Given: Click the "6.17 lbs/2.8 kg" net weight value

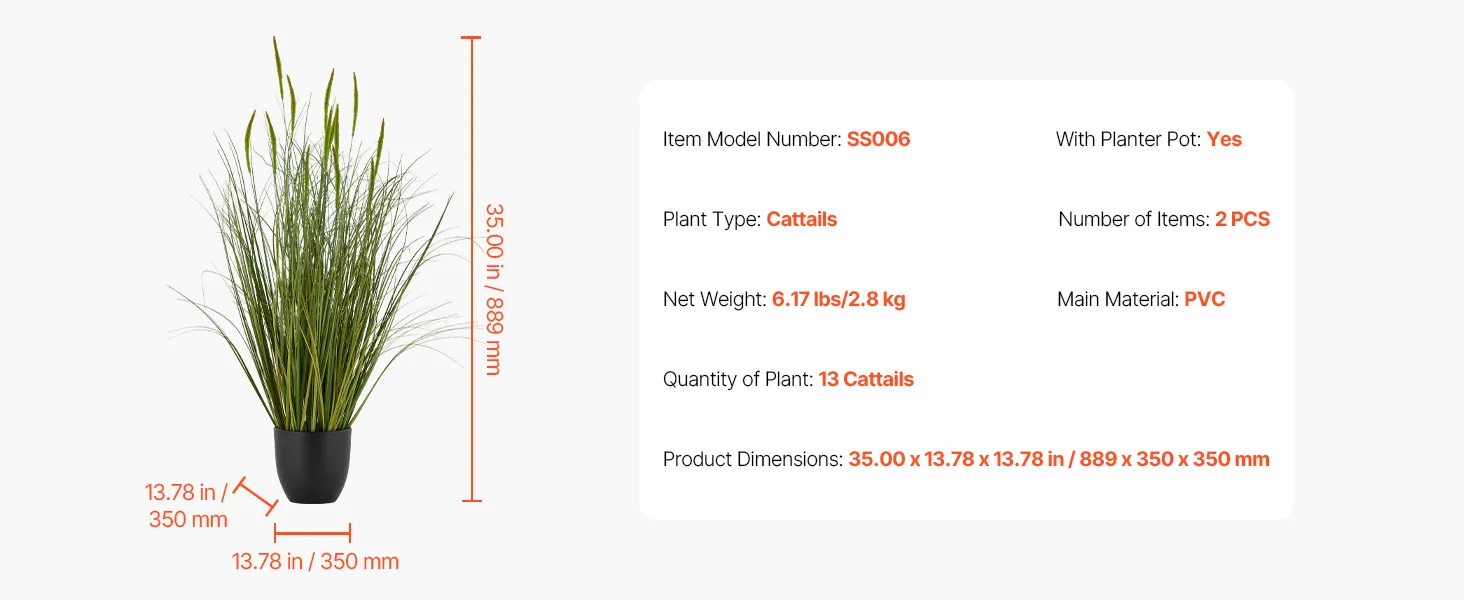Looking at the screenshot, I should 838,300.
